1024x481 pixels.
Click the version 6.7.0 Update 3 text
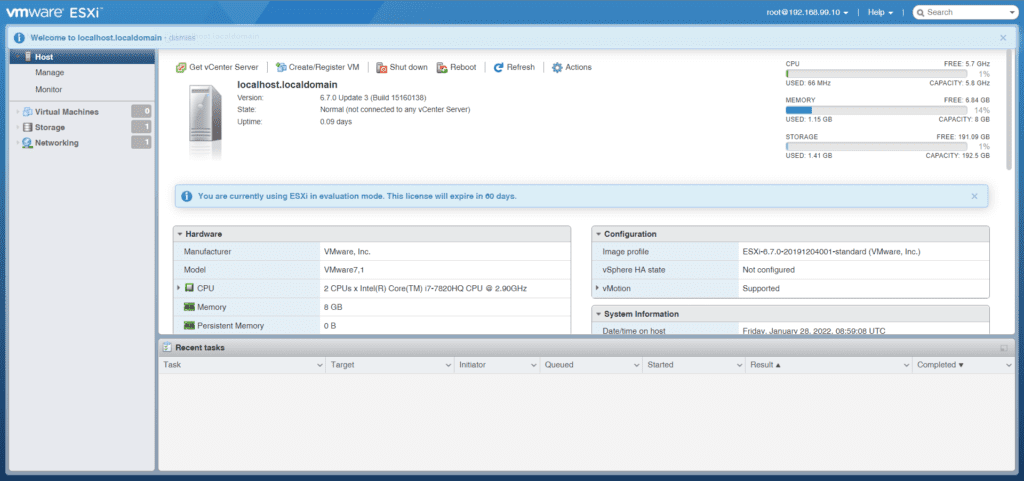click(x=373, y=97)
